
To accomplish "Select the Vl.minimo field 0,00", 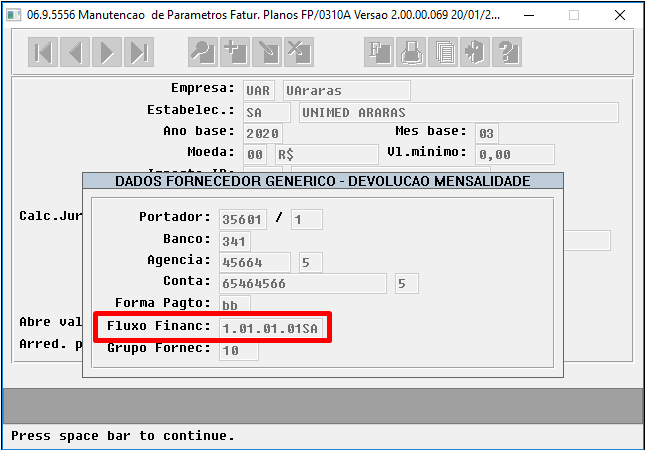I will point(515,155).
